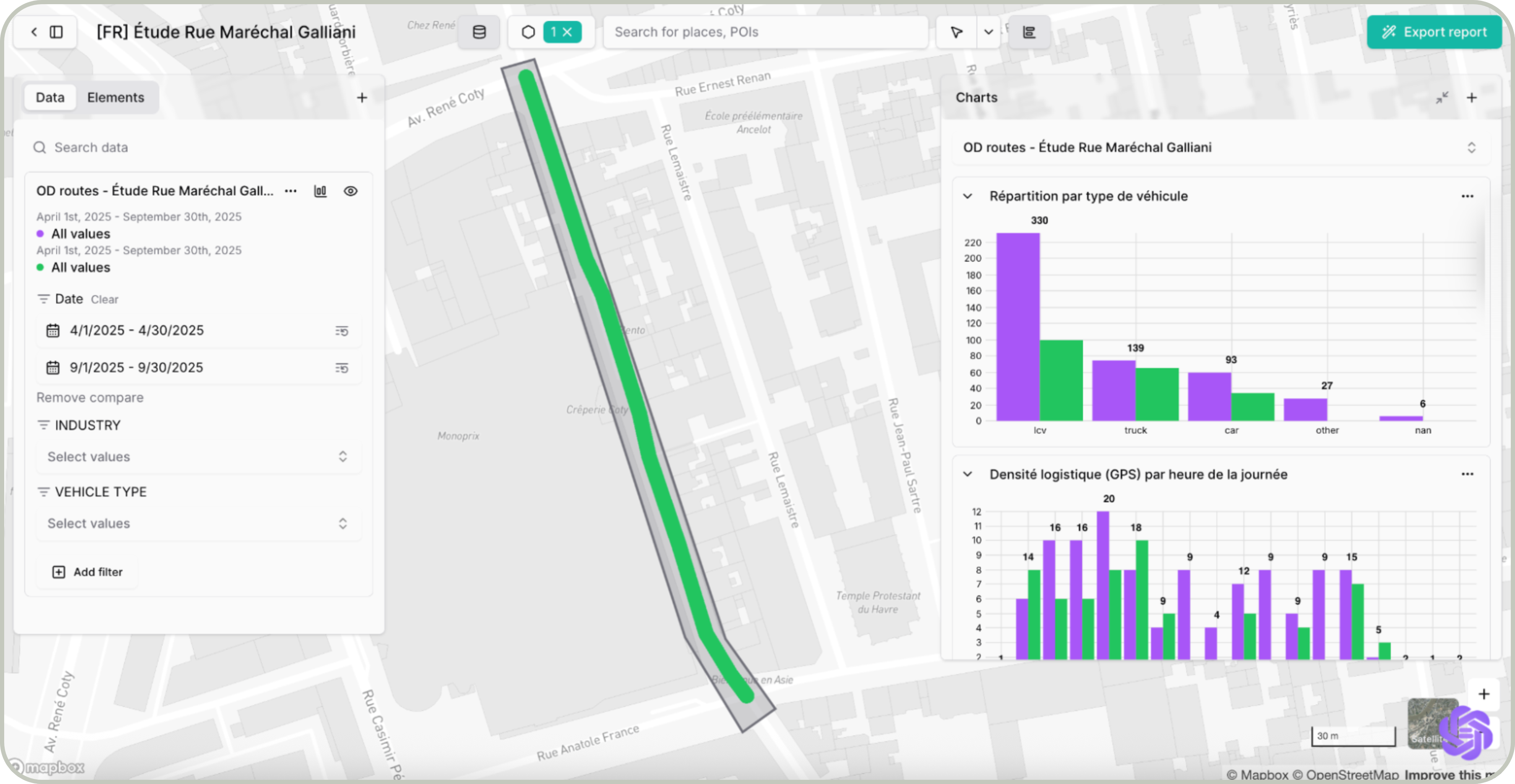
Task: Click the back arrow beside project title
Action: (x=34, y=32)
